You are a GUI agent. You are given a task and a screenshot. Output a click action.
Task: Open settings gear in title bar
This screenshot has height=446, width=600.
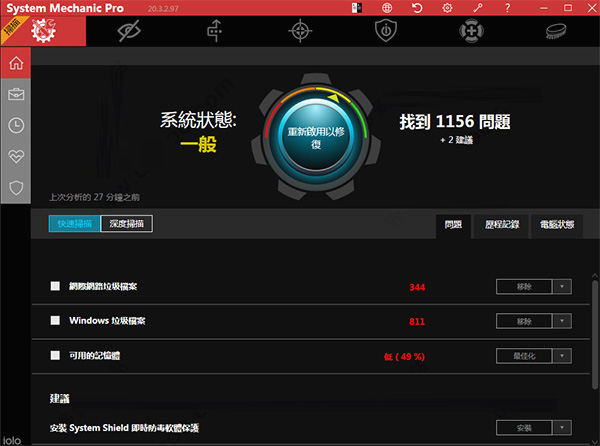(447, 8)
